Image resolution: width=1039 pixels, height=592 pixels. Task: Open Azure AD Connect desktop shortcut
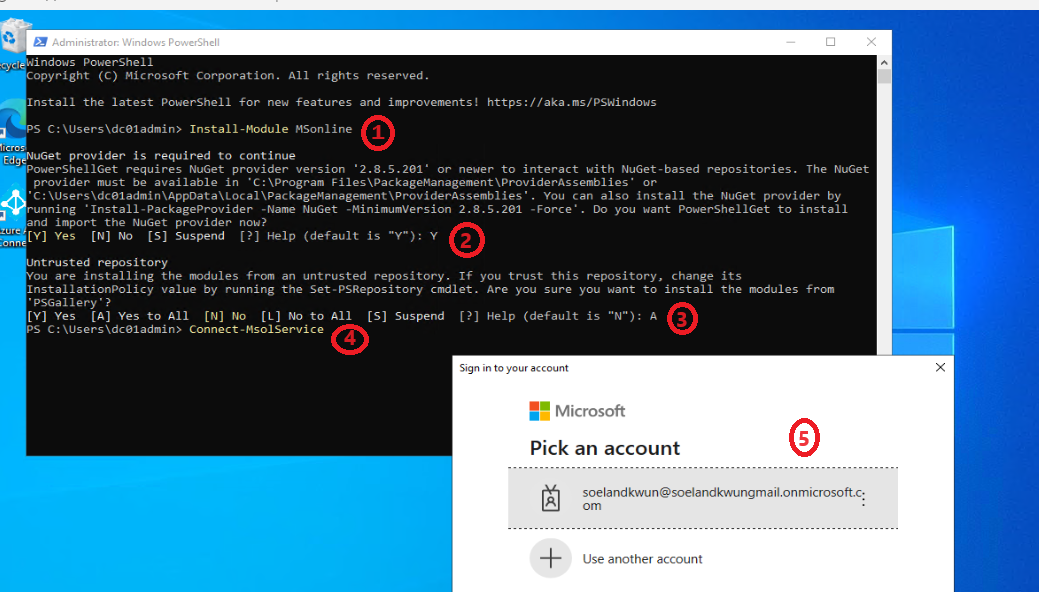coord(13,217)
